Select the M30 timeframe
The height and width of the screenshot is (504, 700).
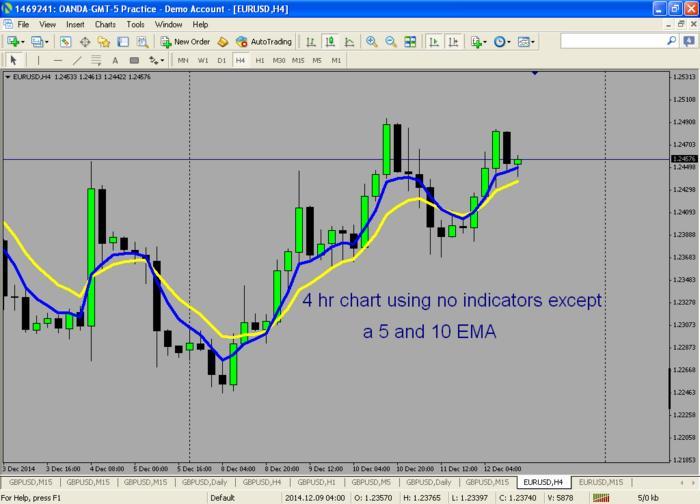pyautogui.click(x=279, y=60)
